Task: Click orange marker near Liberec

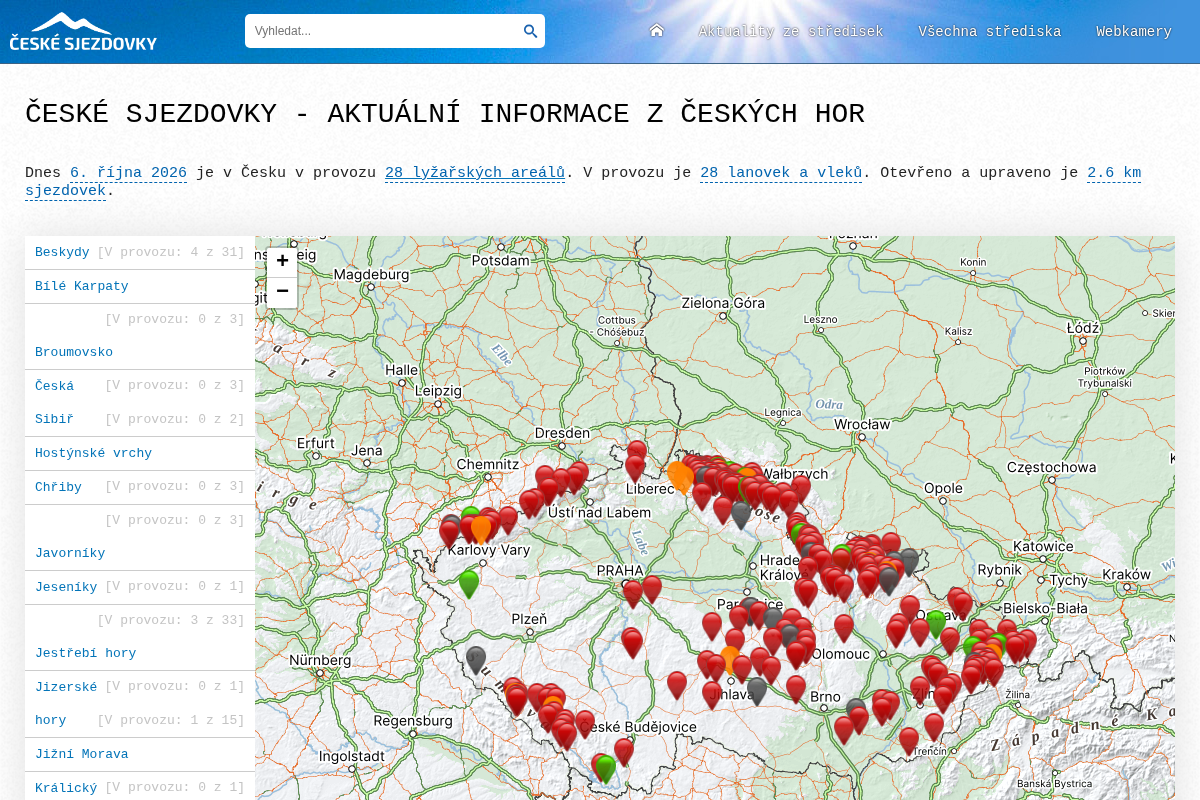Action: coord(680,476)
